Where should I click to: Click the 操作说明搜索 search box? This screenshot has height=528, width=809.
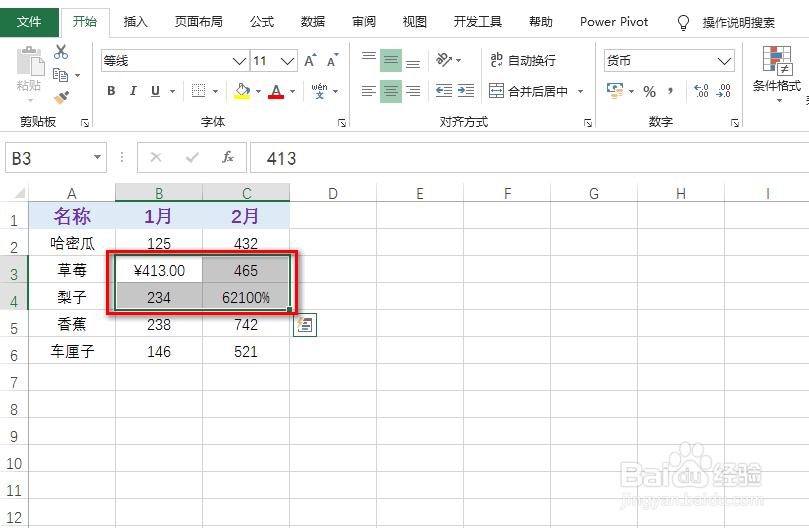[738, 22]
